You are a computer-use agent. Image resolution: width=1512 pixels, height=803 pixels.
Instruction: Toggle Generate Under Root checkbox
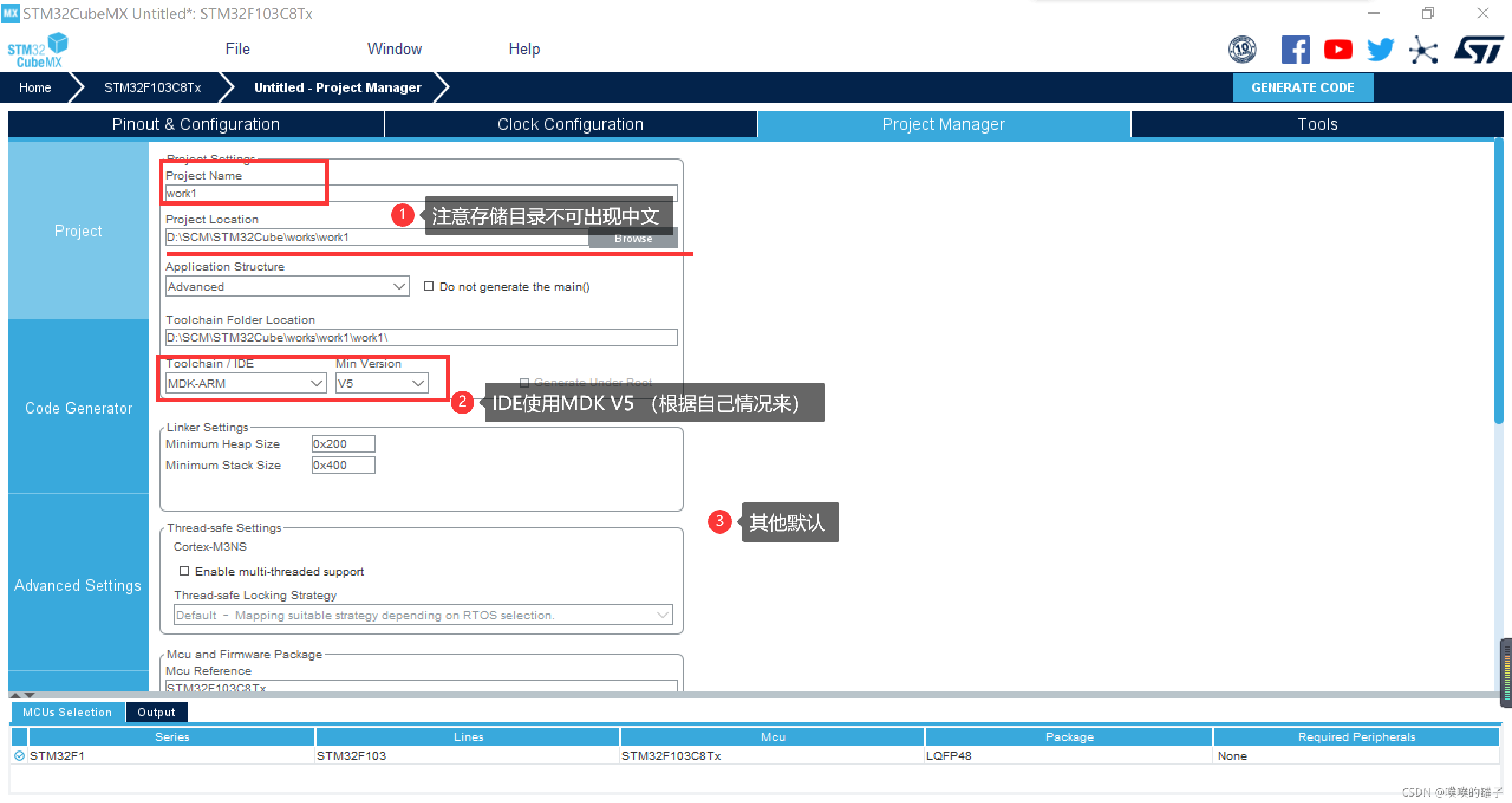[524, 383]
